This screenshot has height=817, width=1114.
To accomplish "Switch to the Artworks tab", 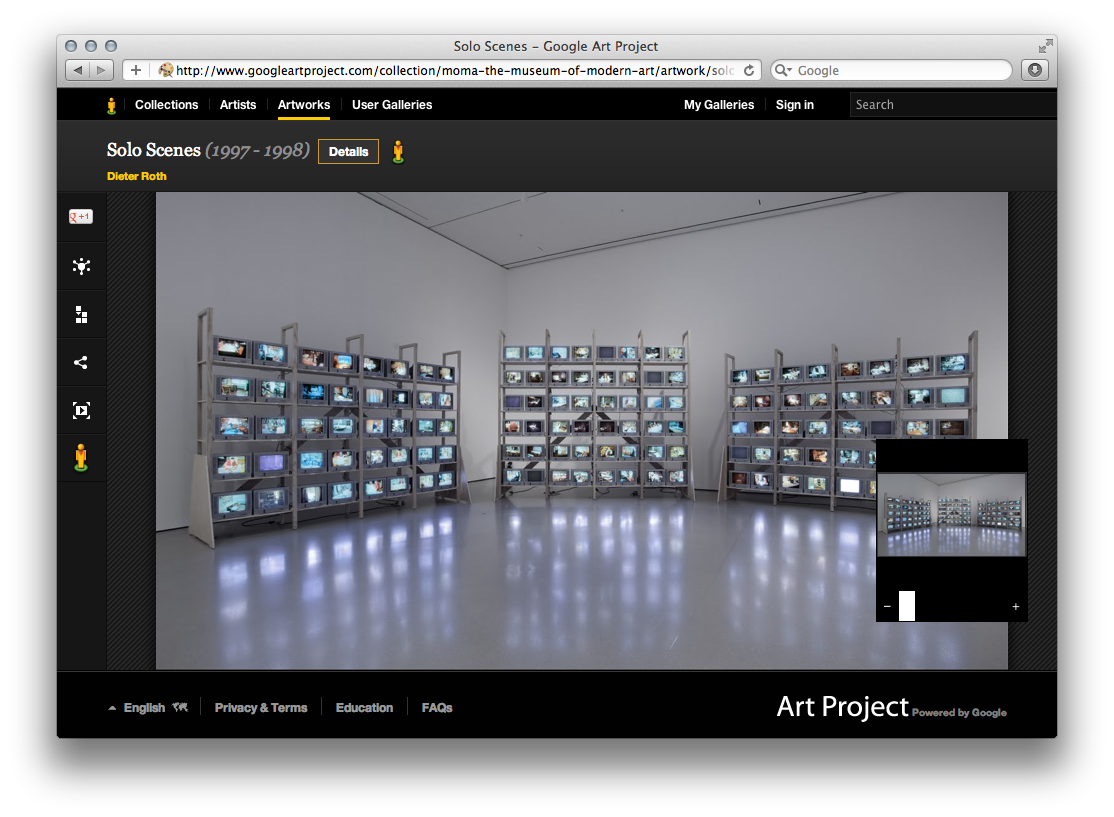I will [x=303, y=104].
